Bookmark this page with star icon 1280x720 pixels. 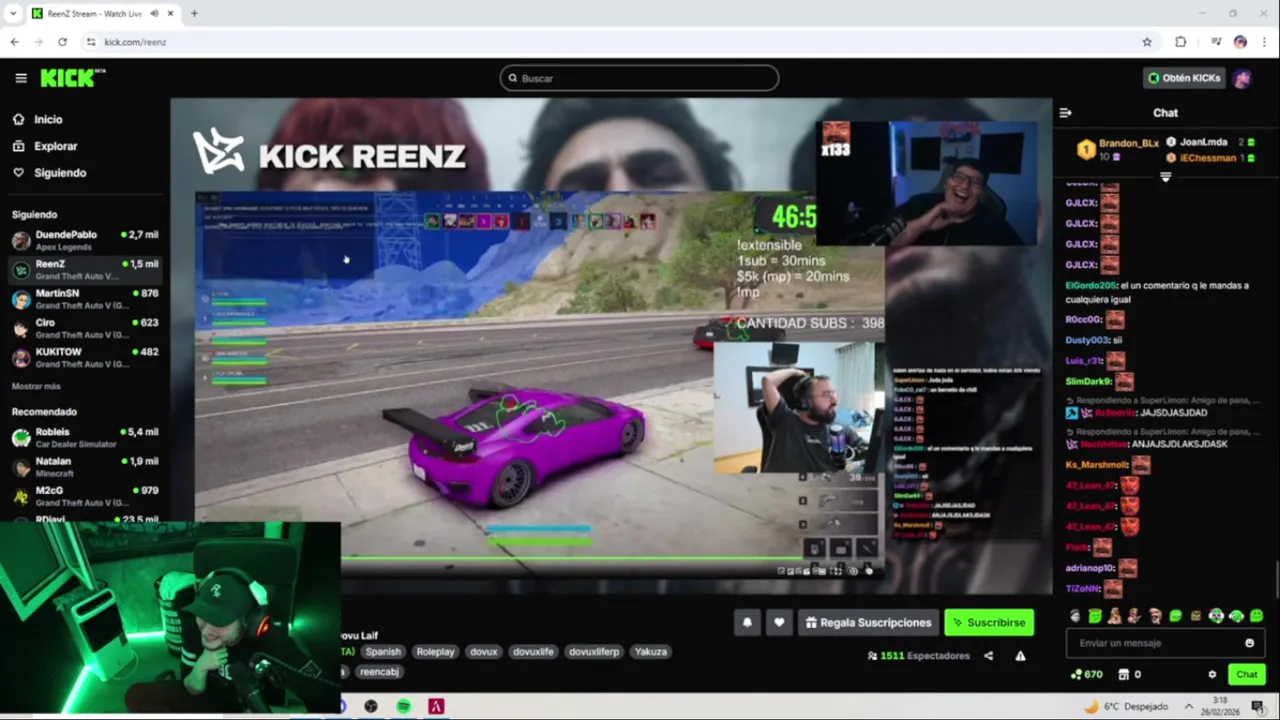pos(1147,42)
